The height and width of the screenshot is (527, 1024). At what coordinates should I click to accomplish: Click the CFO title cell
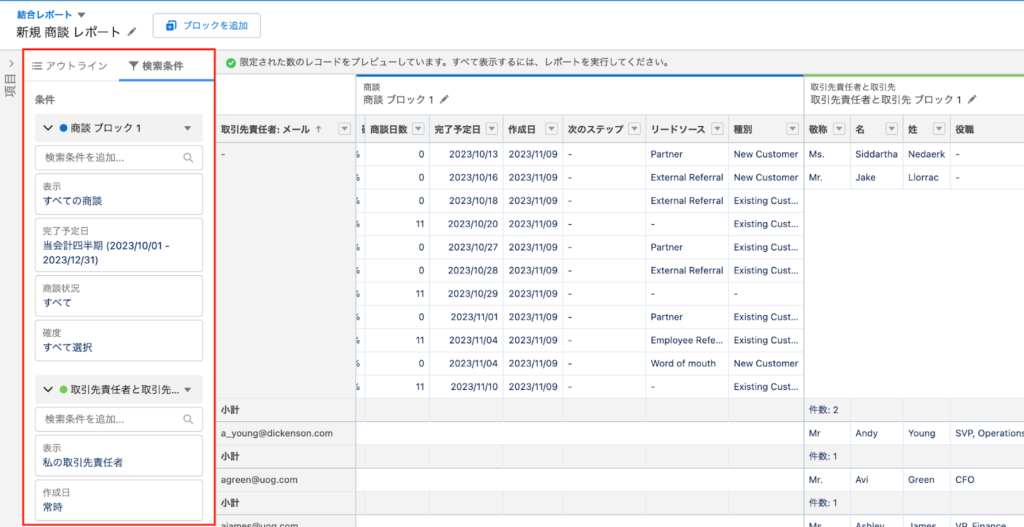(987, 479)
